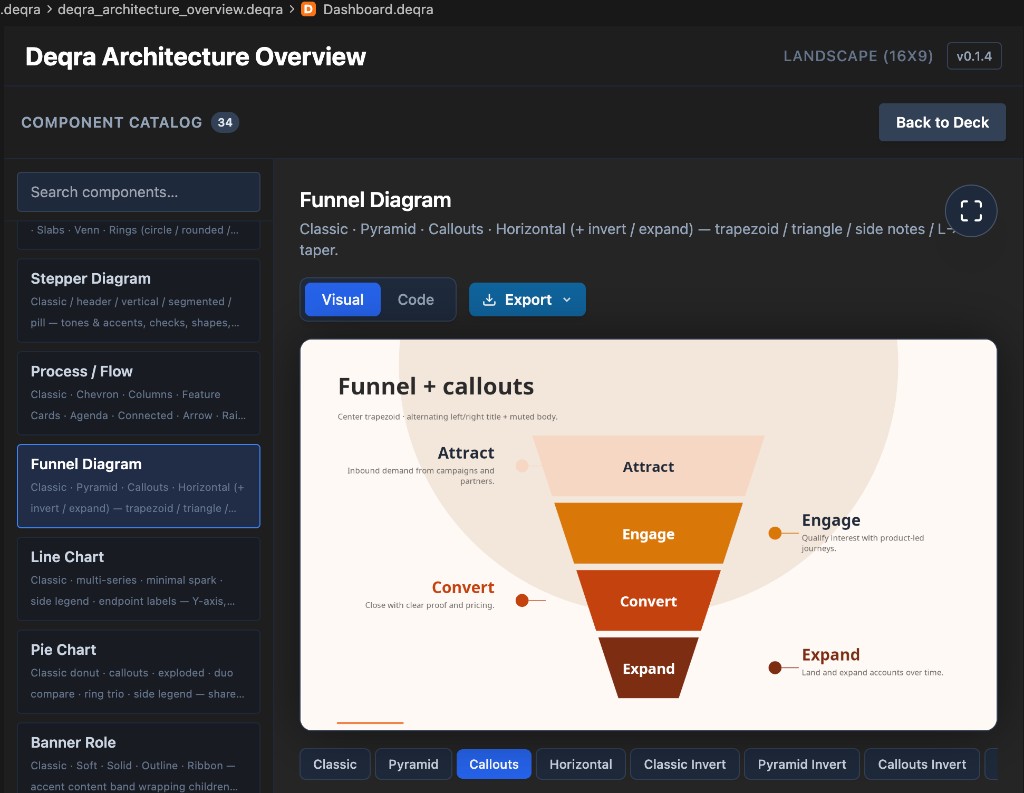1024x793 pixels.
Task: Choose the Horizontal variant tab
Action: tap(581, 764)
